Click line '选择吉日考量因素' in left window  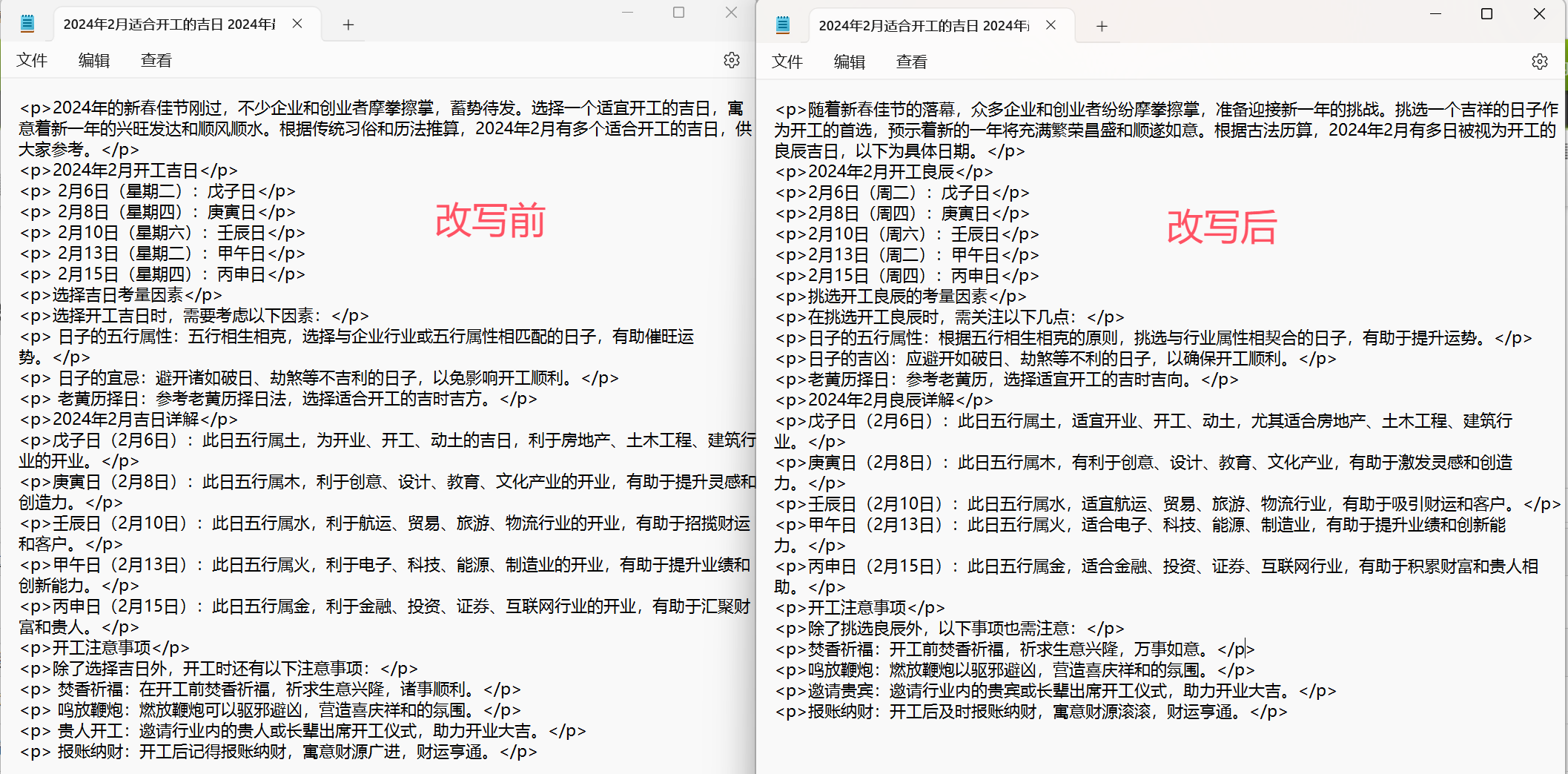click(x=121, y=295)
